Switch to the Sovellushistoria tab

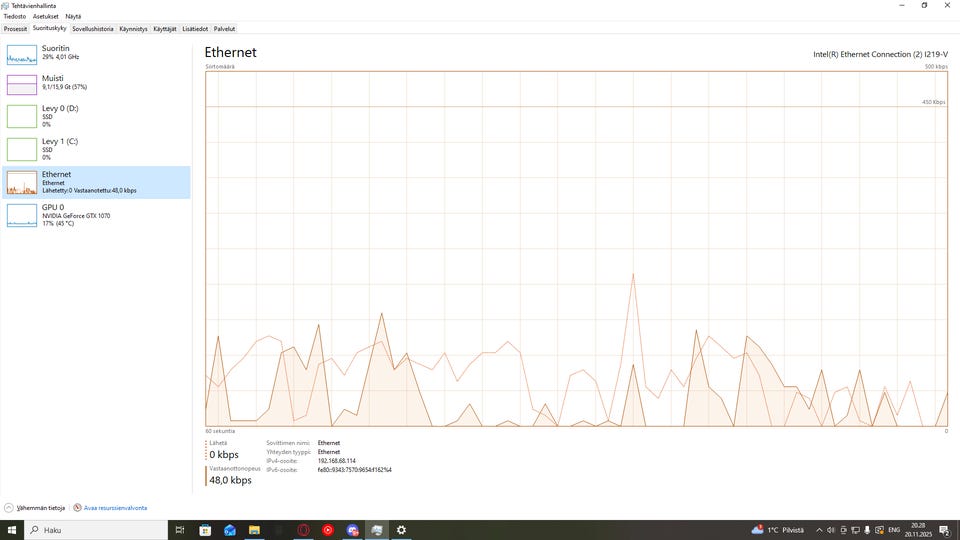[92, 29]
